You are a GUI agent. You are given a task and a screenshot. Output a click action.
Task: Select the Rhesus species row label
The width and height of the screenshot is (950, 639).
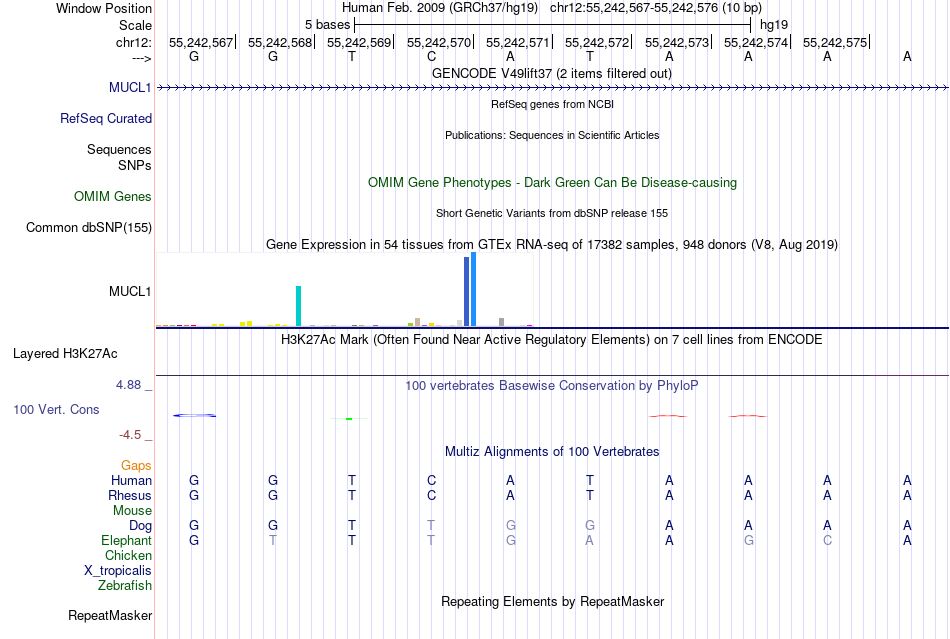(130, 495)
